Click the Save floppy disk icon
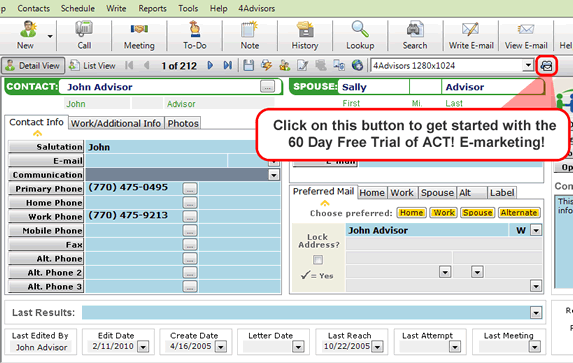 tap(249, 65)
